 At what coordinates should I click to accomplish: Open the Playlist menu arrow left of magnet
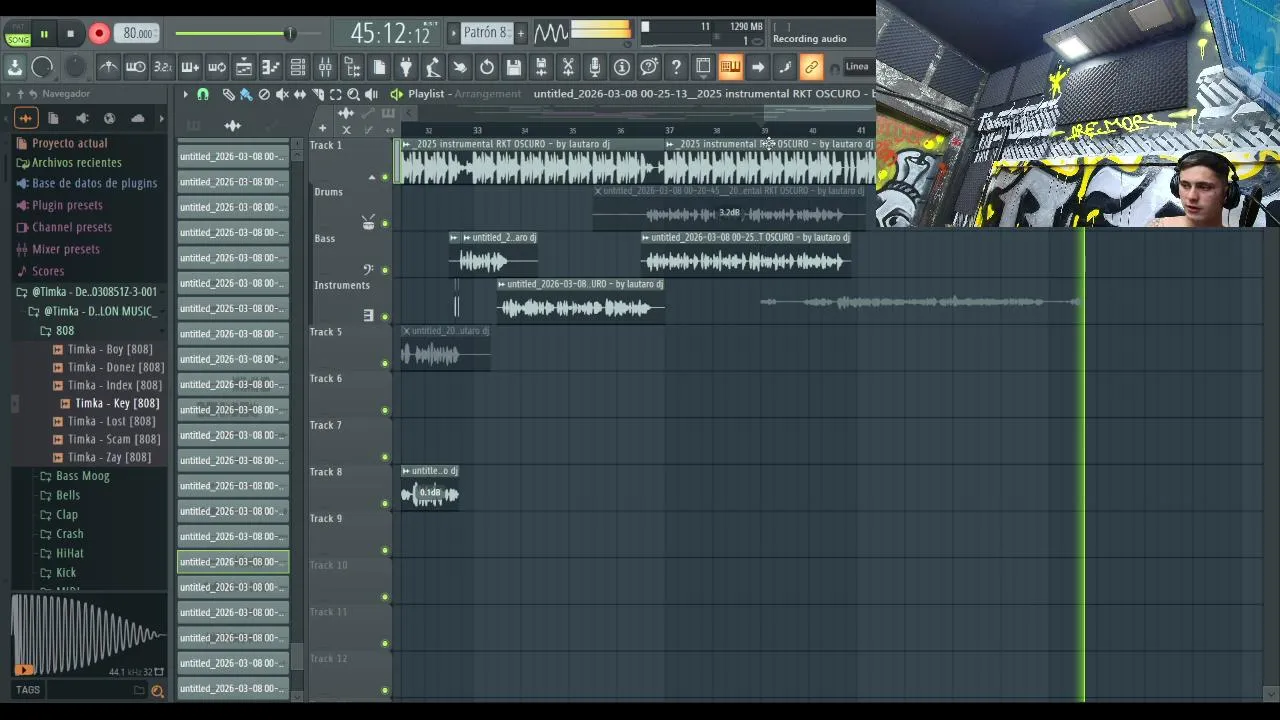[185, 94]
